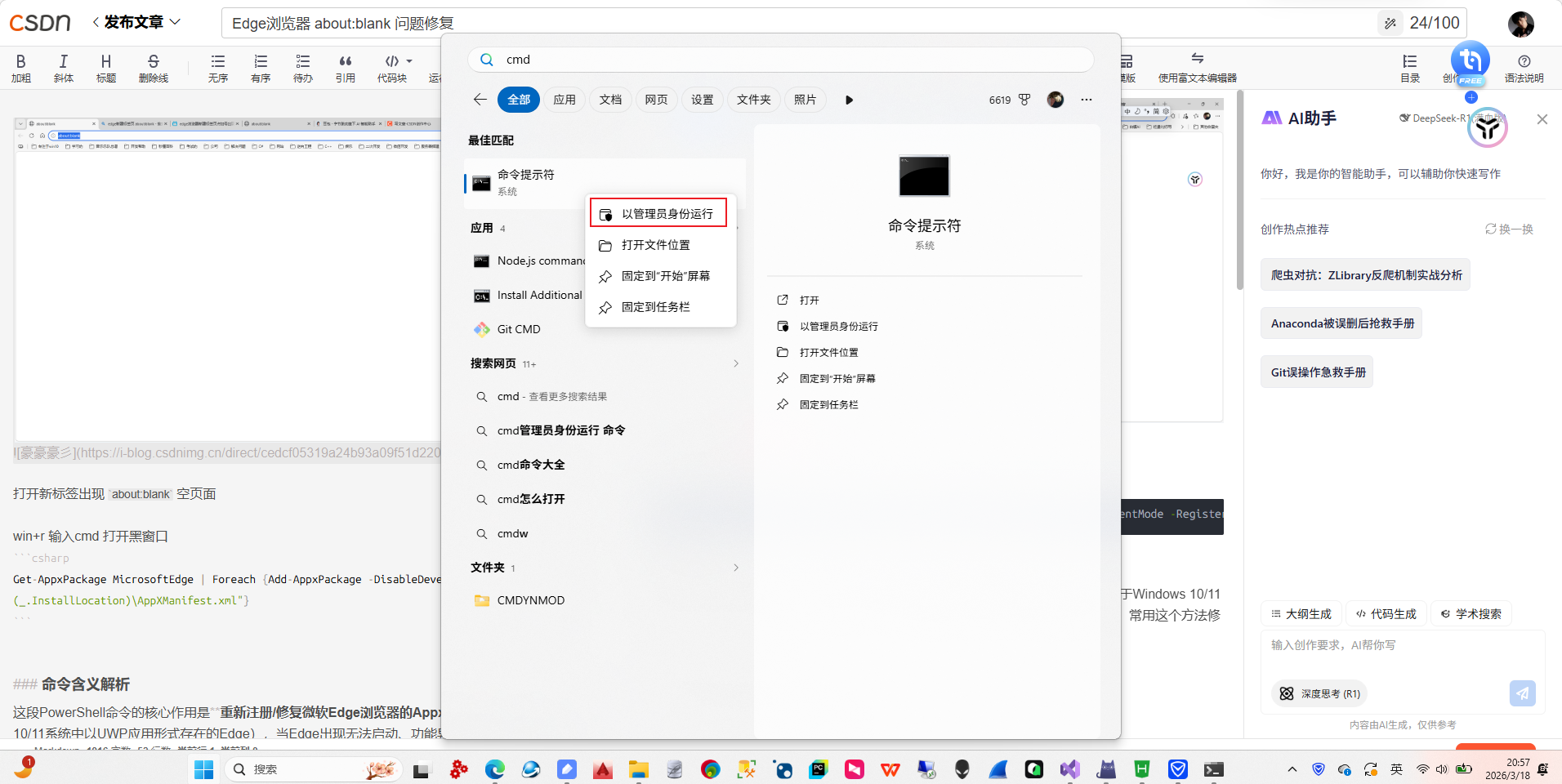Choose 以管理员身份运行 in context menu

(658, 213)
